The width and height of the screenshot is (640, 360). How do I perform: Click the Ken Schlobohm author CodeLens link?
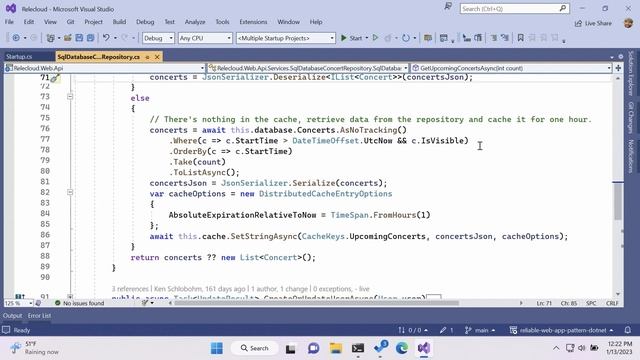point(199,289)
